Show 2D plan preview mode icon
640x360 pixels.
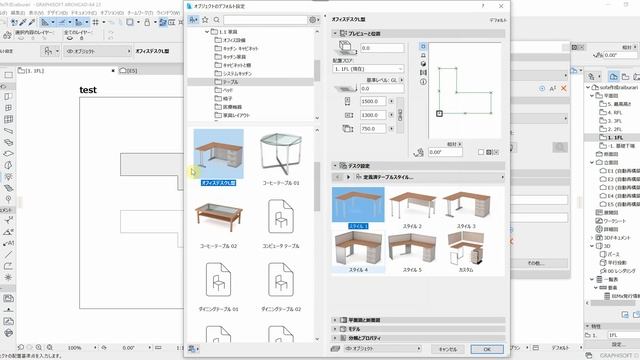(x=423, y=46)
